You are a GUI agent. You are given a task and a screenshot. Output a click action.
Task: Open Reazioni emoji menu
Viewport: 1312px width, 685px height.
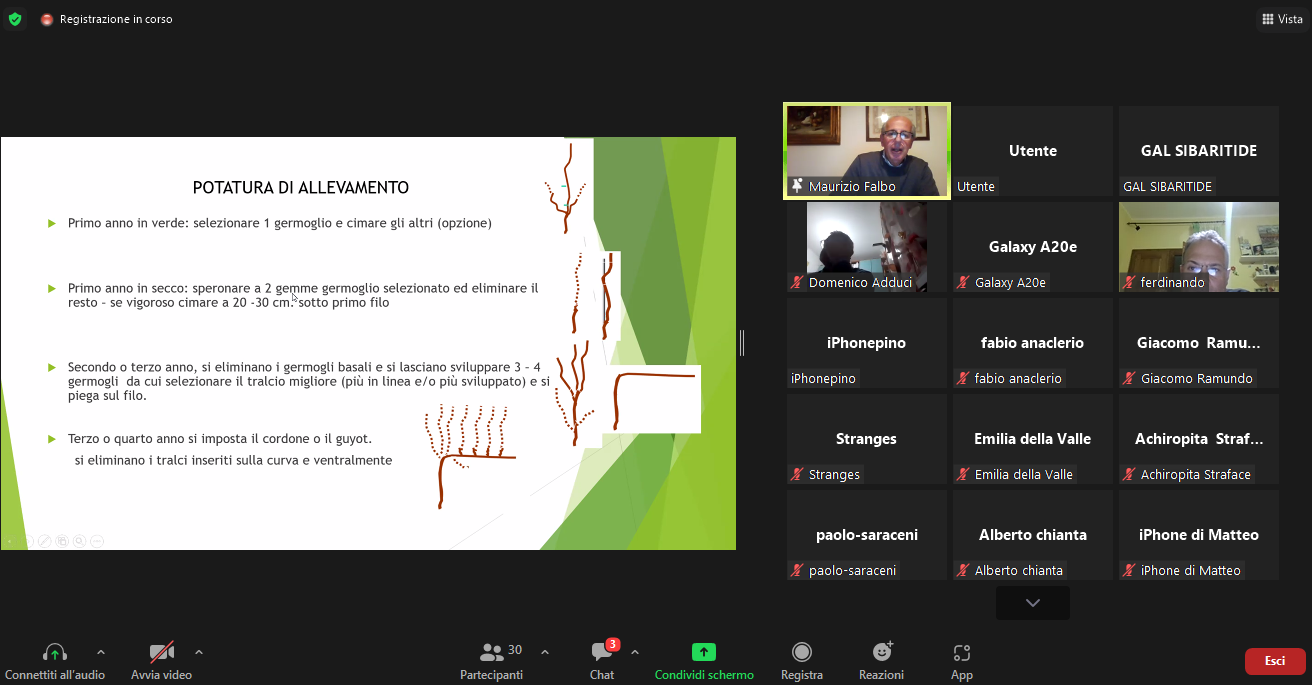(882, 652)
